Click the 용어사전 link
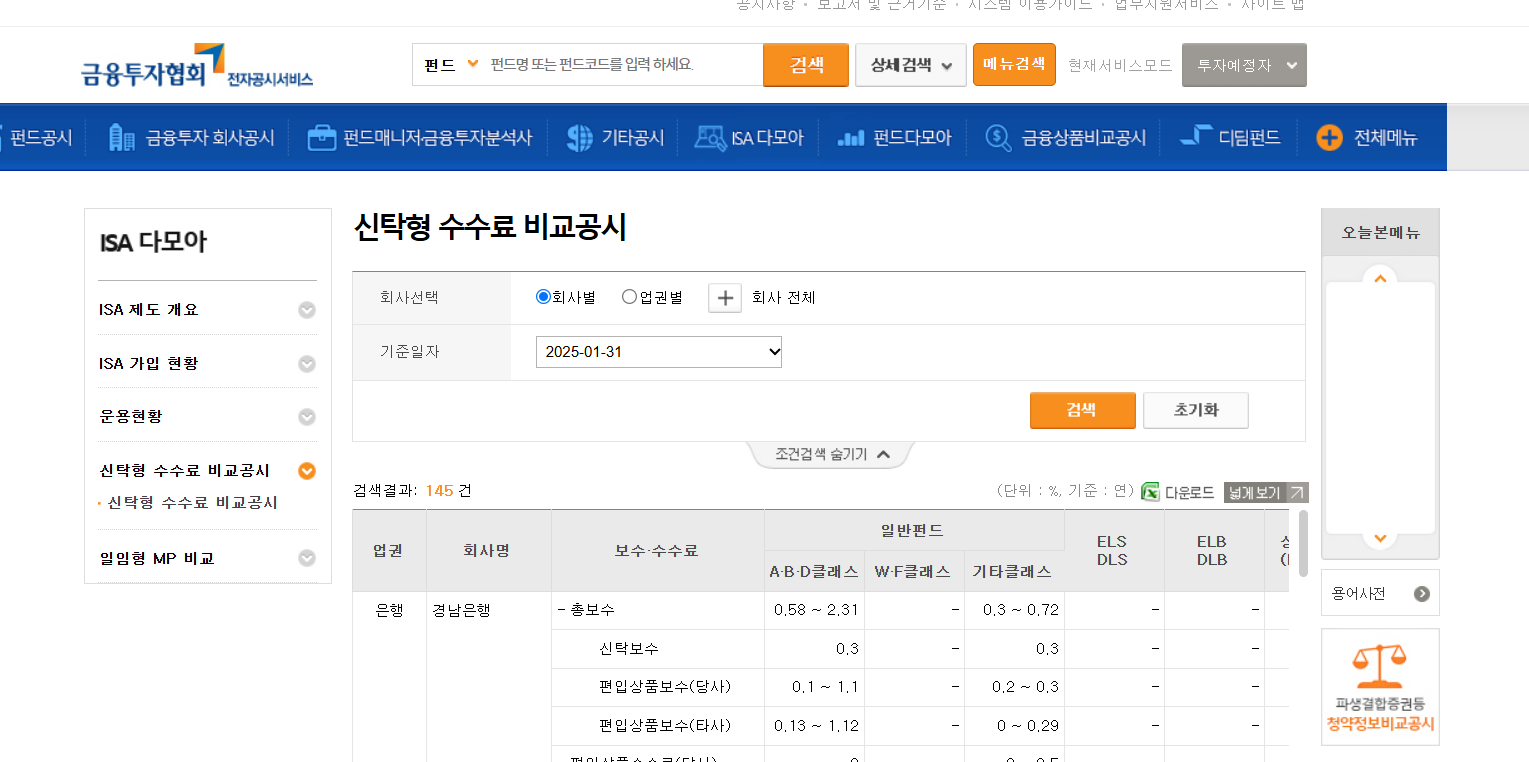 [1358, 594]
